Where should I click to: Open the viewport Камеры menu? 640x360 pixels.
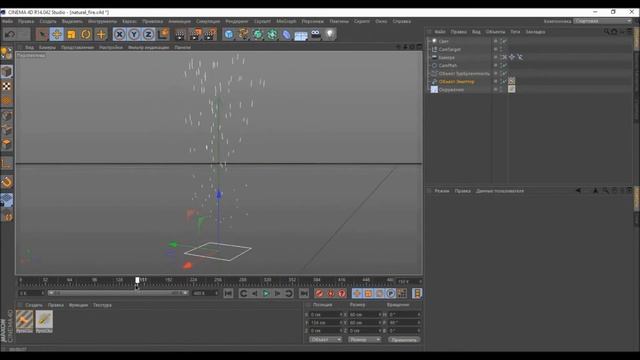pyautogui.click(x=47, y=47)
